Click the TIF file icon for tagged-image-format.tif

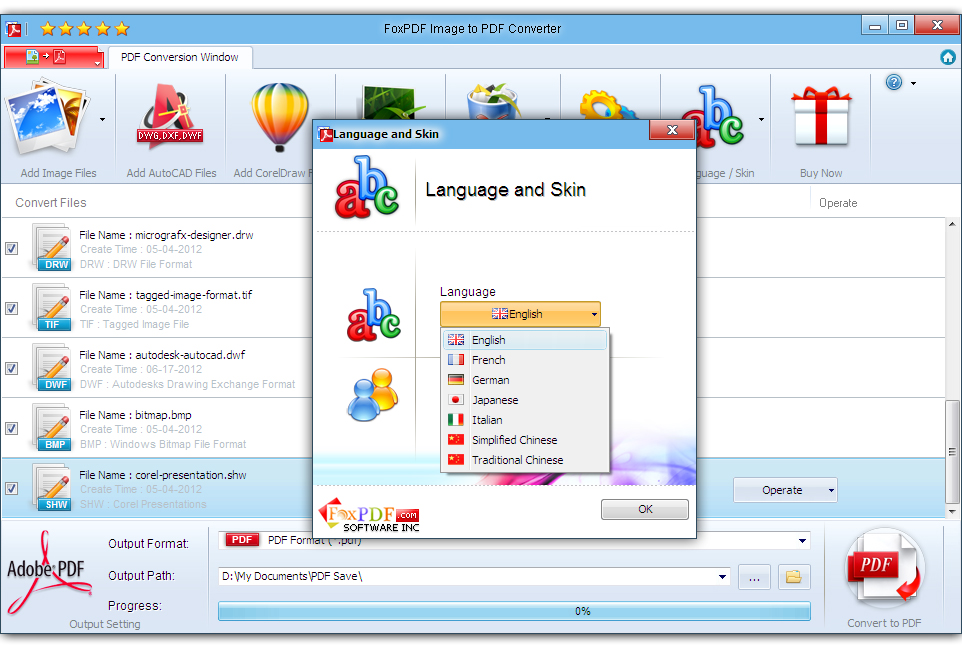(x=52, y=308)
